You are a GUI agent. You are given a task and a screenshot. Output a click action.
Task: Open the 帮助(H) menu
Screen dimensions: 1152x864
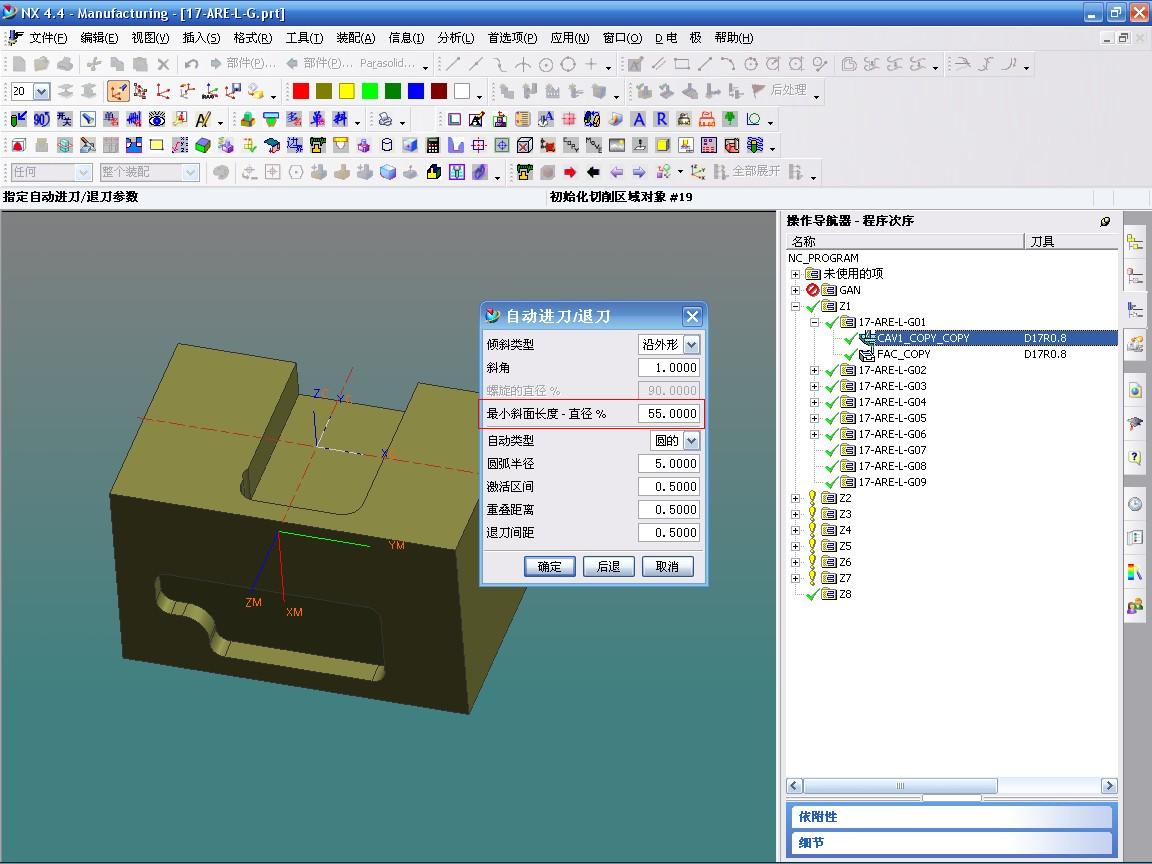[x=734, y=38]
